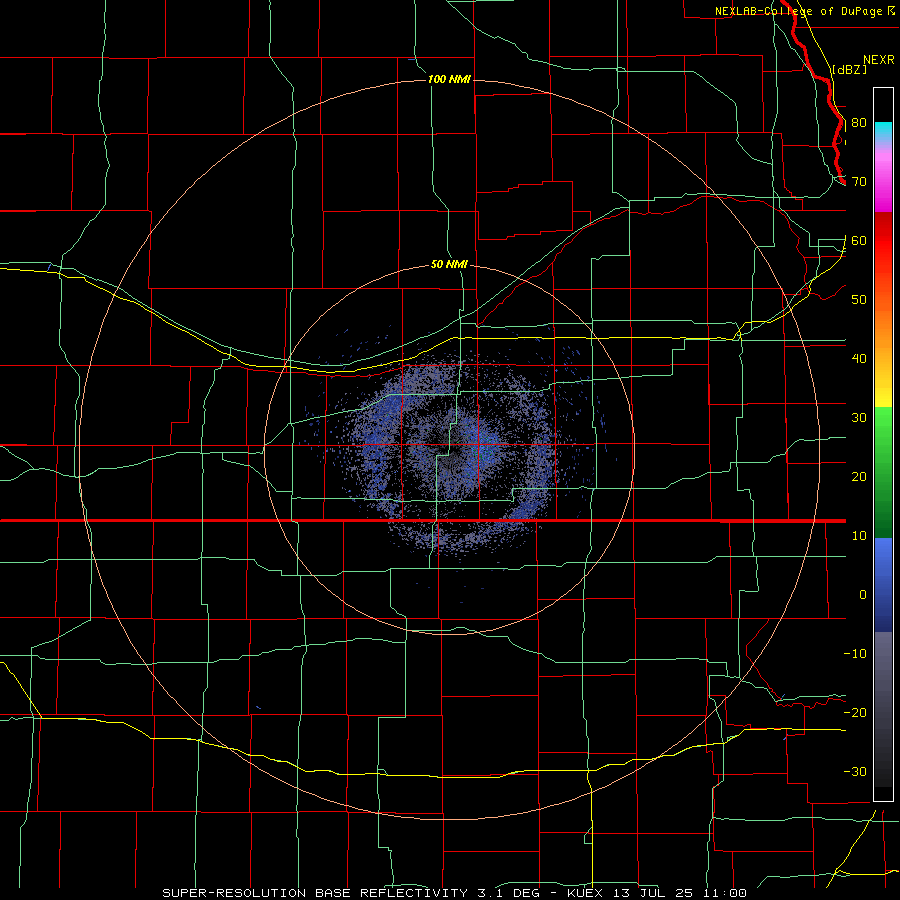The width and height of the screenshot is (900, 900).
Task: Click the 0 value on dBZ scale
Action: click(x=863, y=595)
